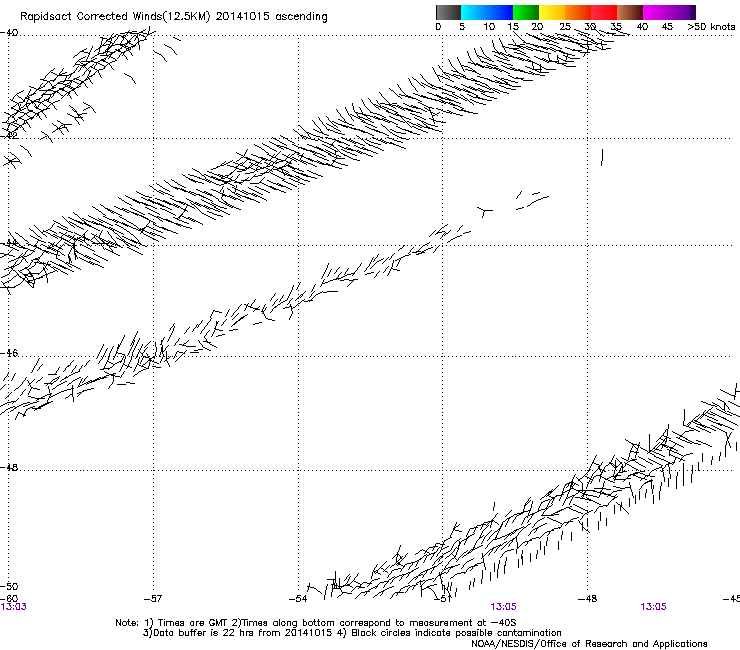
Task: Click the green 15-20 knots color segment
Action: click(526, 12)
